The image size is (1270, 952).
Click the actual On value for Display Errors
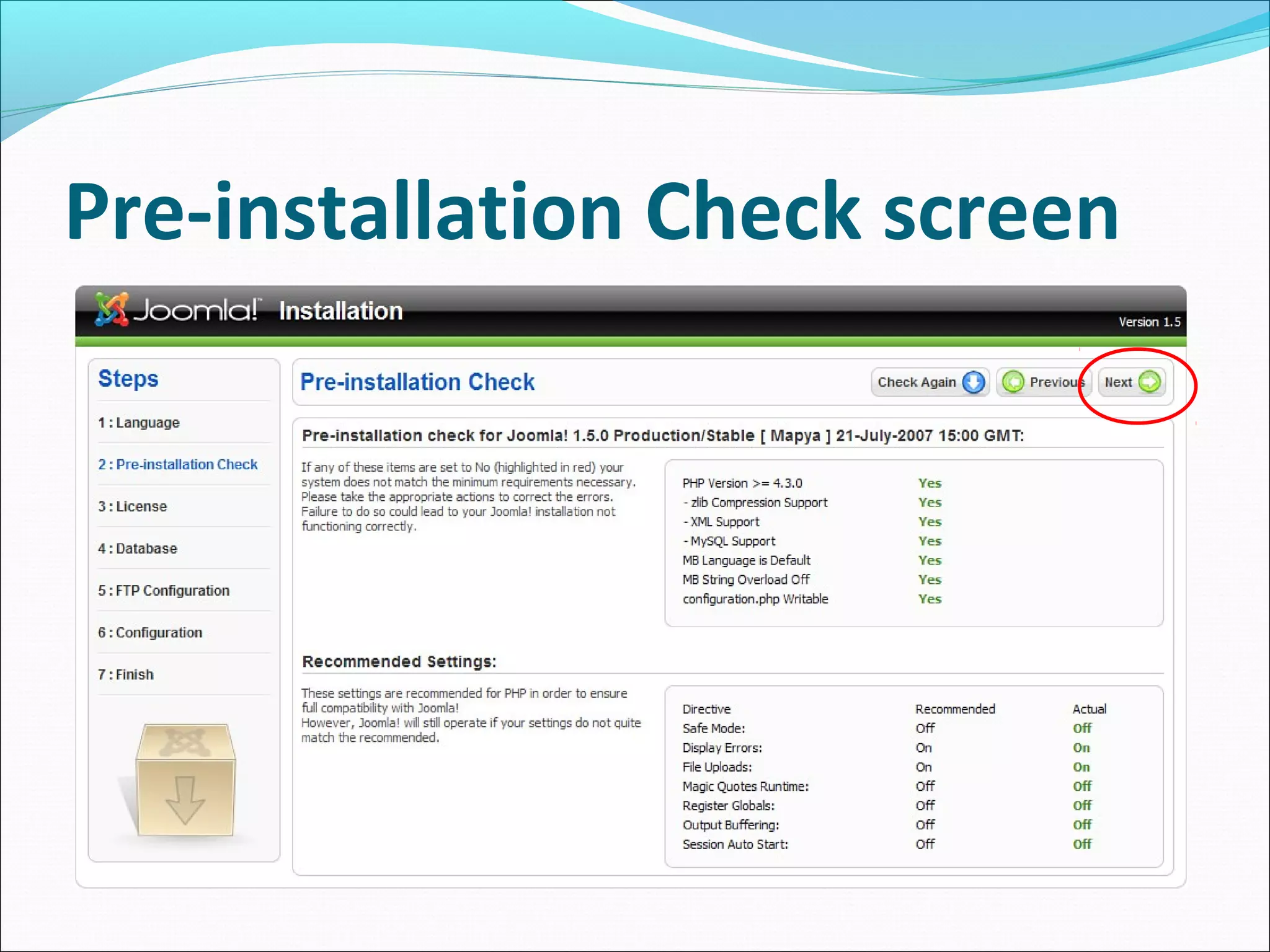tap(1081, 747)
